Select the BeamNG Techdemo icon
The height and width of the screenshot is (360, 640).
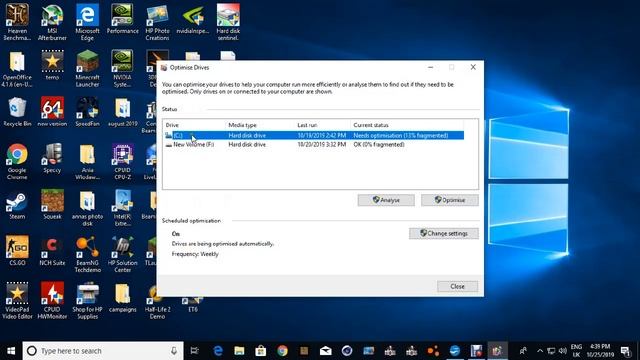(87, 254)
